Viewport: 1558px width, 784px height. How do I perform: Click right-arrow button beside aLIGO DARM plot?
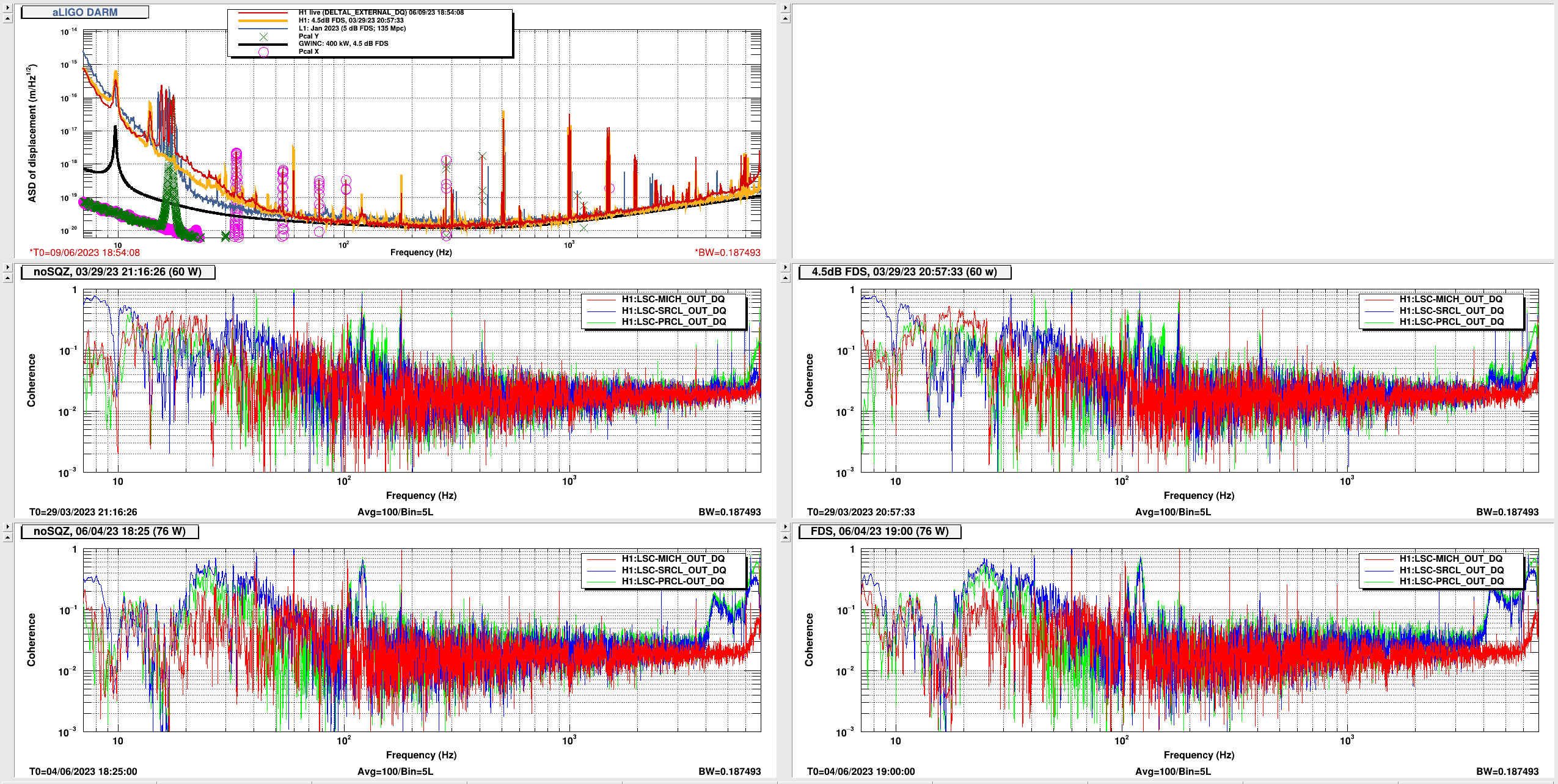click(x=7, y=8)
